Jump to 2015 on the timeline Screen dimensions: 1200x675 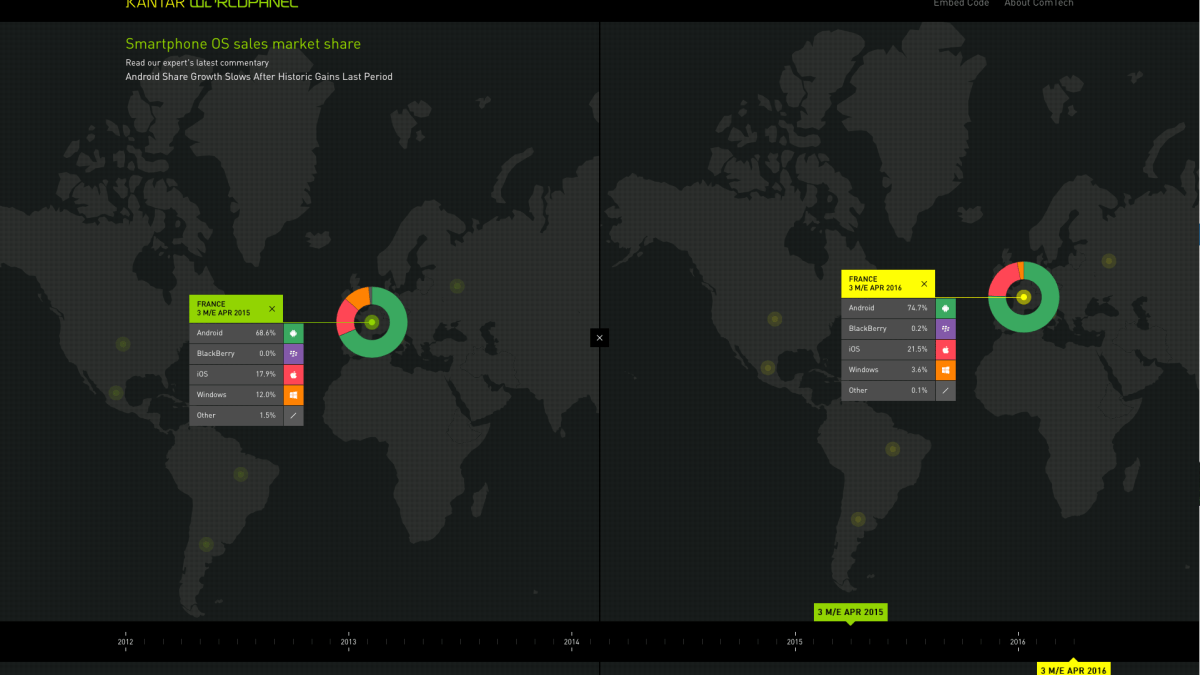(x=794, y=642)
